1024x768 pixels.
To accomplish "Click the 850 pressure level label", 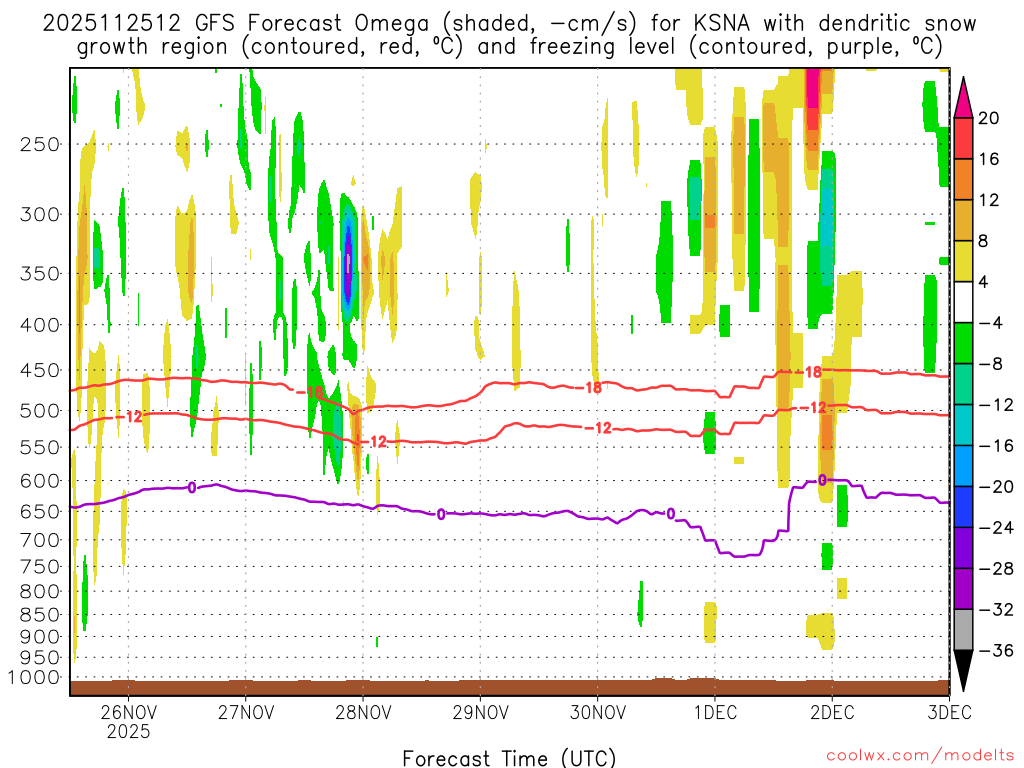I will coord(40,615).
